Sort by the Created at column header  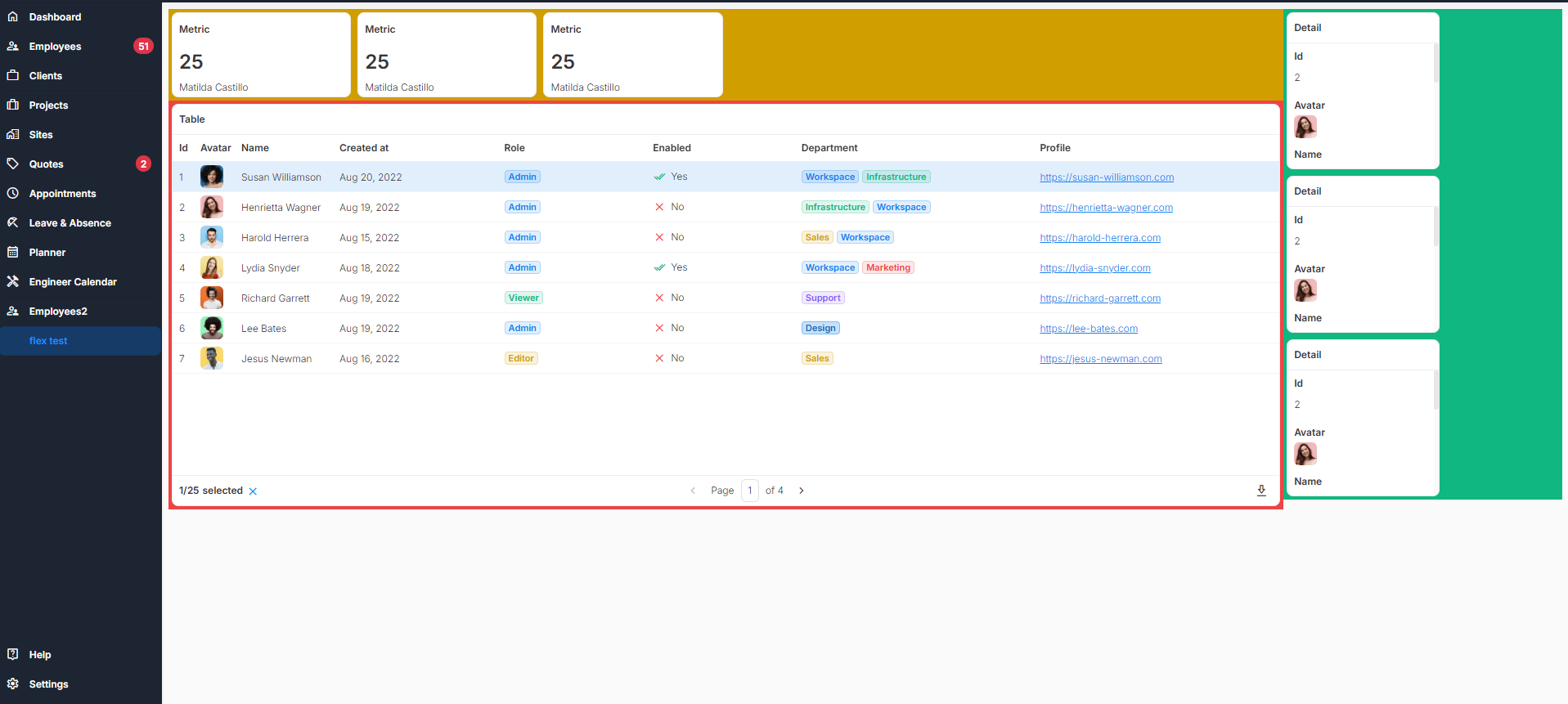[364, 148]
